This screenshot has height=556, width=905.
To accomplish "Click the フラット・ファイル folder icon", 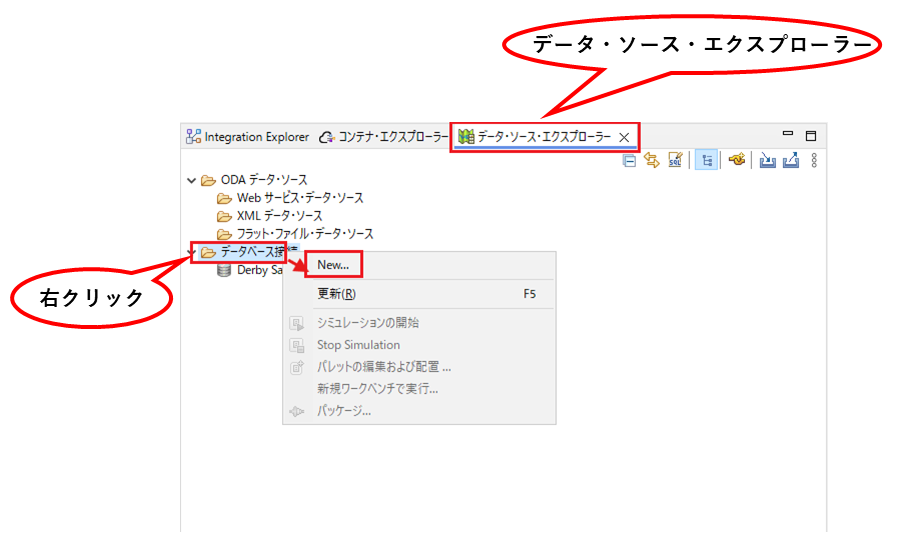I will point(225,234).
